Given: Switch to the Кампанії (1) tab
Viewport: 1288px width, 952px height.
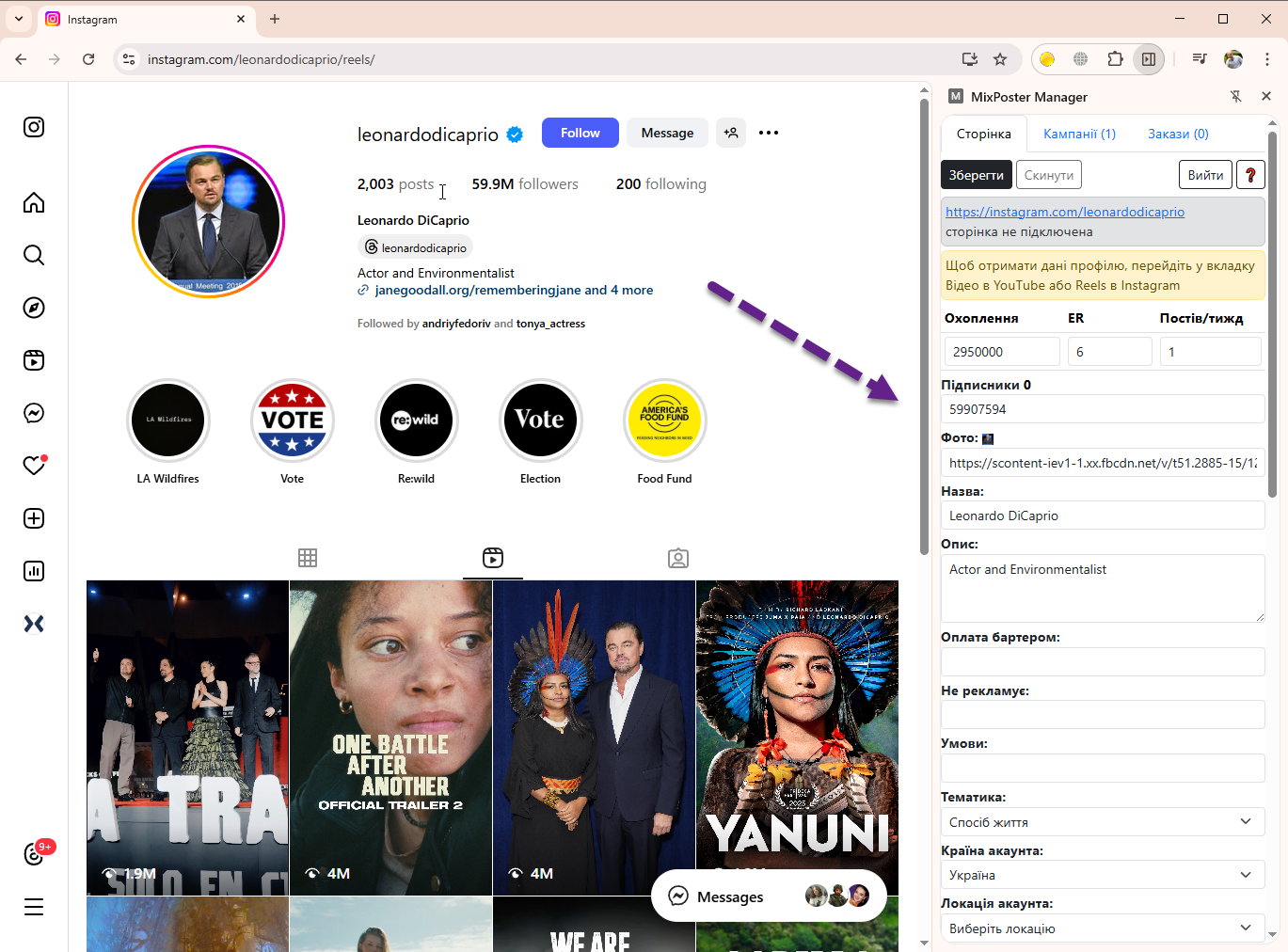Looking at the screenshot, I should 1079,134.
